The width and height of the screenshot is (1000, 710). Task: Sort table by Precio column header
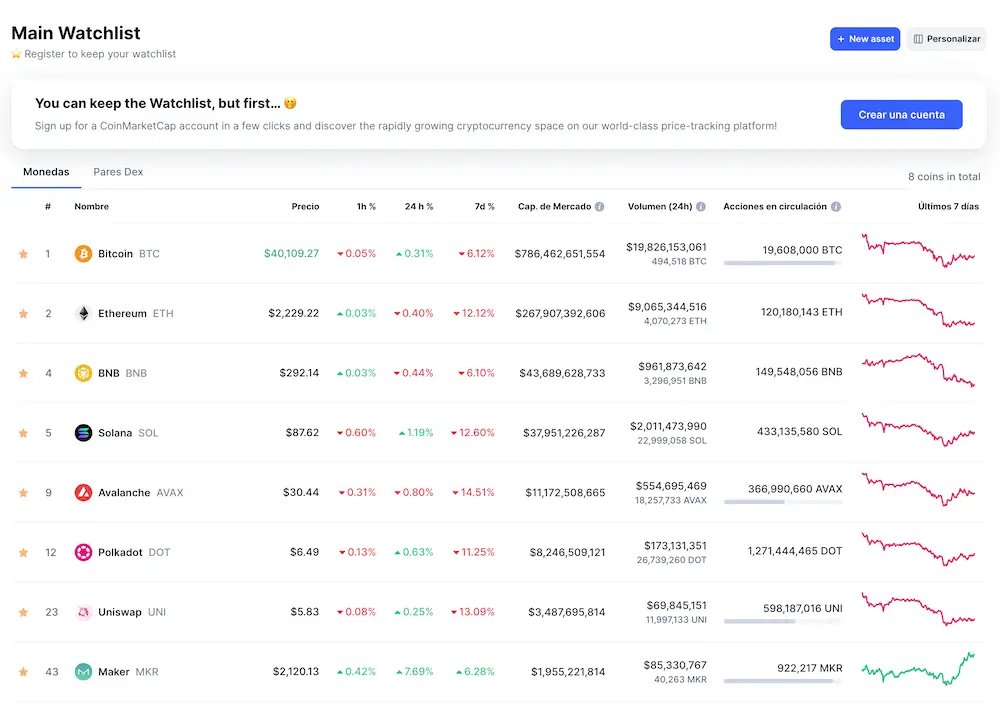click(305, 207)
